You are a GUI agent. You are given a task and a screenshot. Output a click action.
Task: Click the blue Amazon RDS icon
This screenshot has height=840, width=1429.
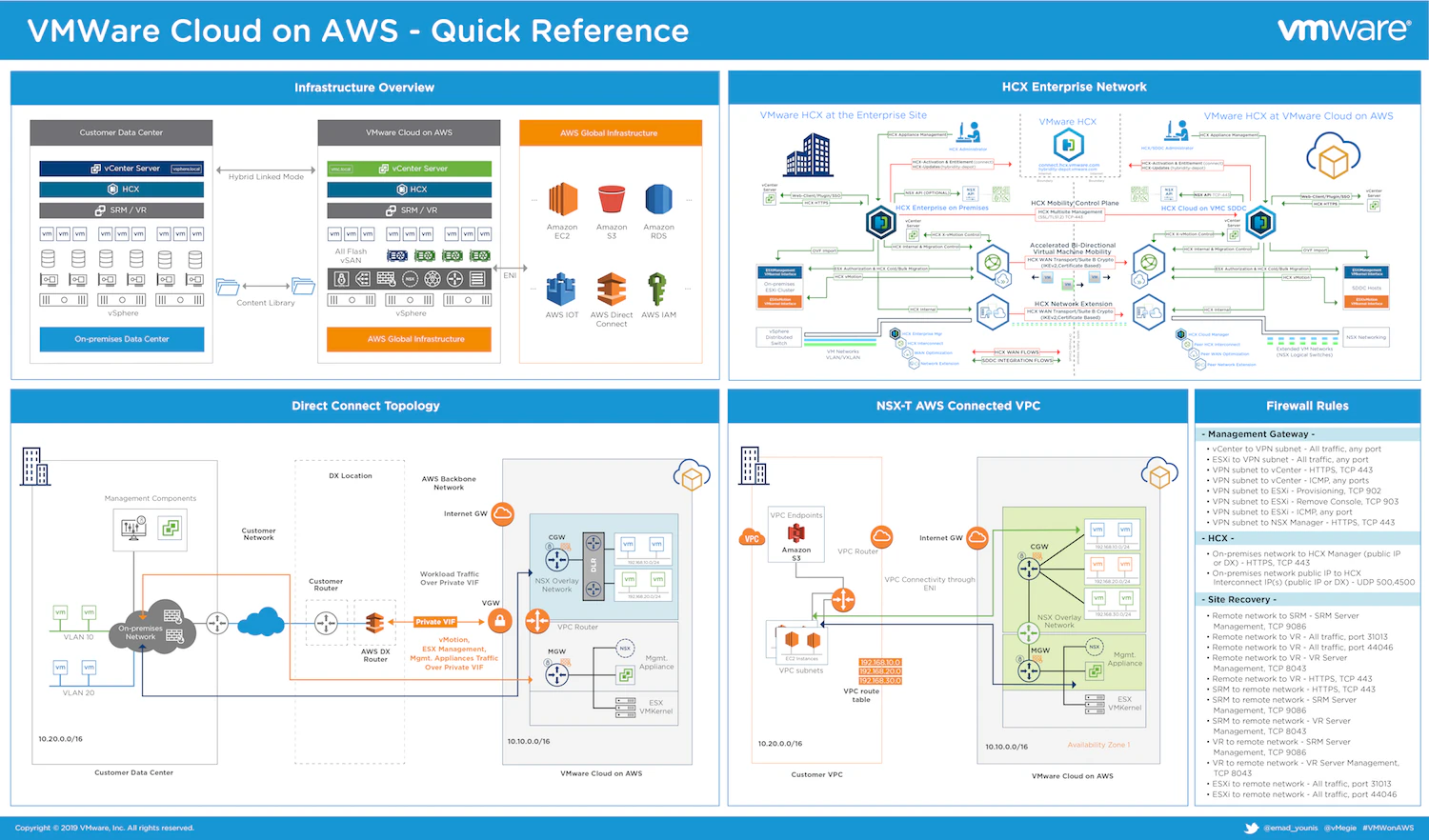(x=658, y=200)
